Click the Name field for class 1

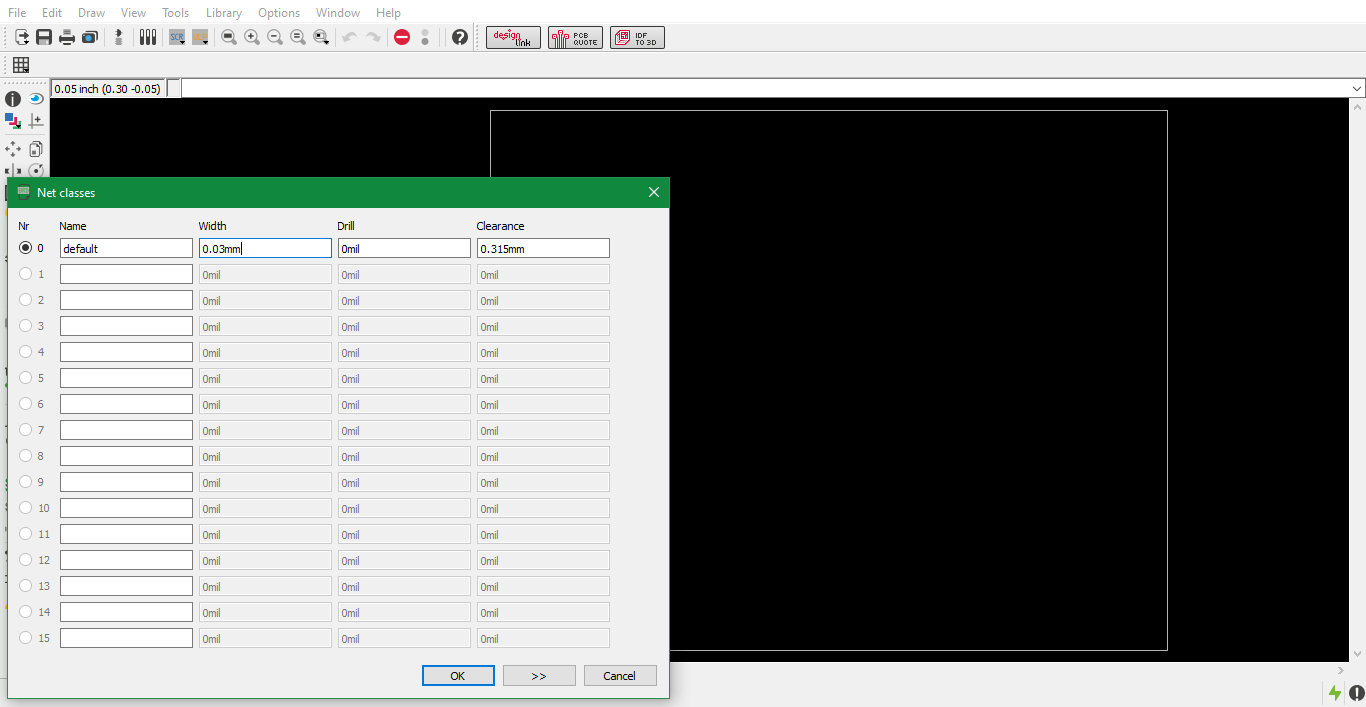[126, 274]
